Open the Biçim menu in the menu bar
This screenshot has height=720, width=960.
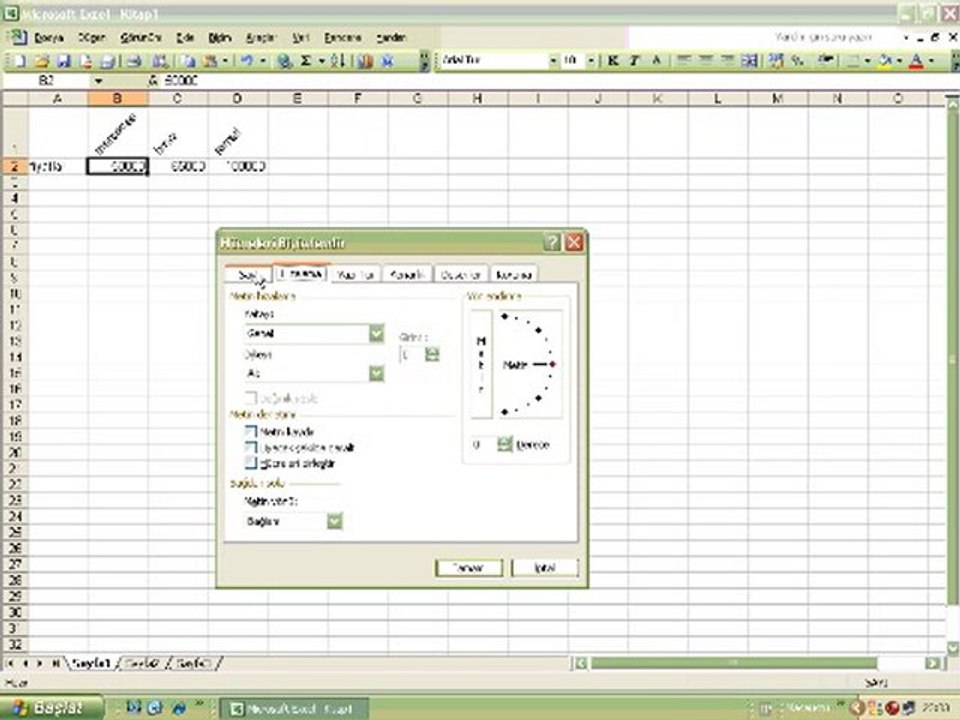219,38
